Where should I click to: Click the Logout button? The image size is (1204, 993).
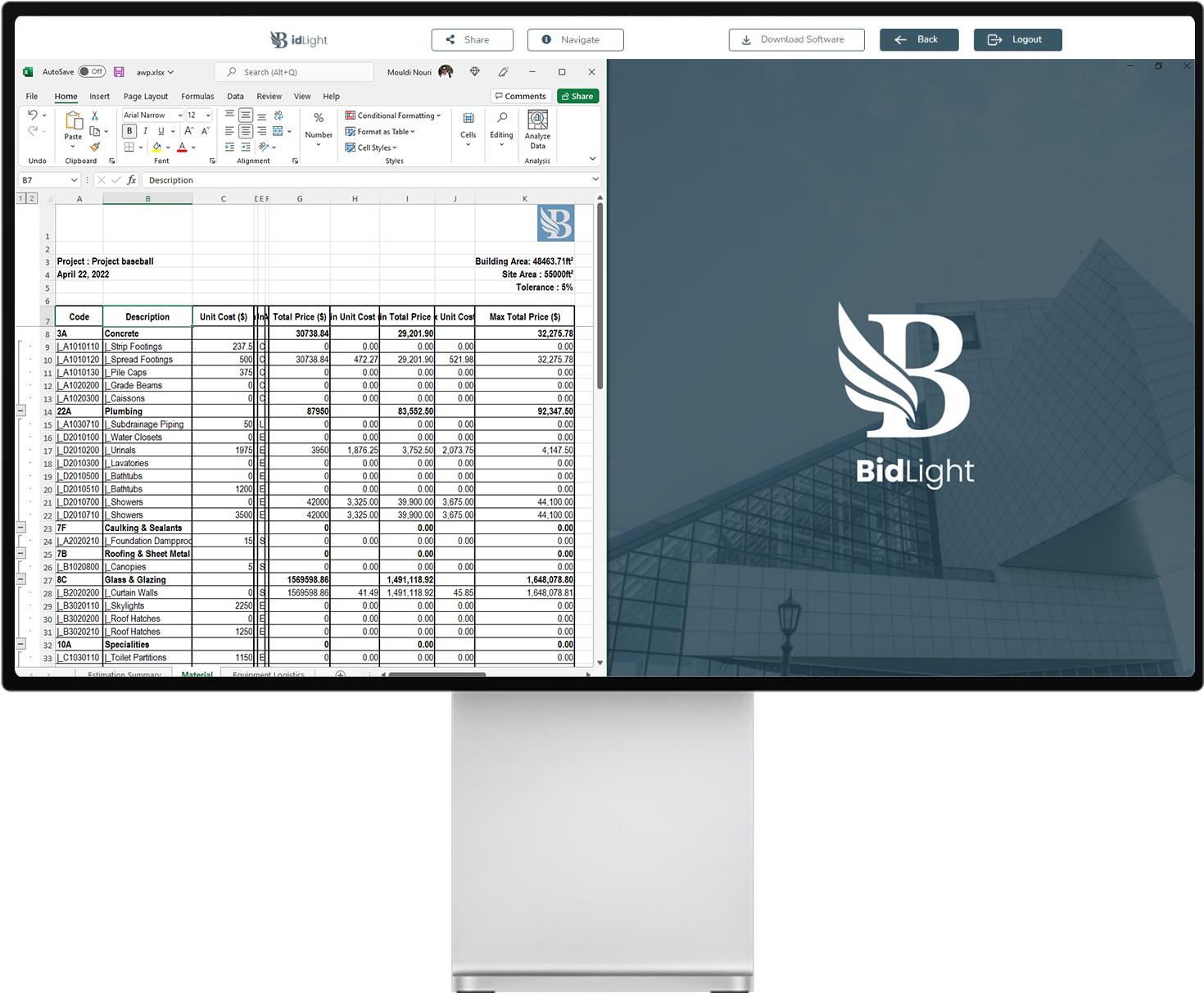point(1018,39)
